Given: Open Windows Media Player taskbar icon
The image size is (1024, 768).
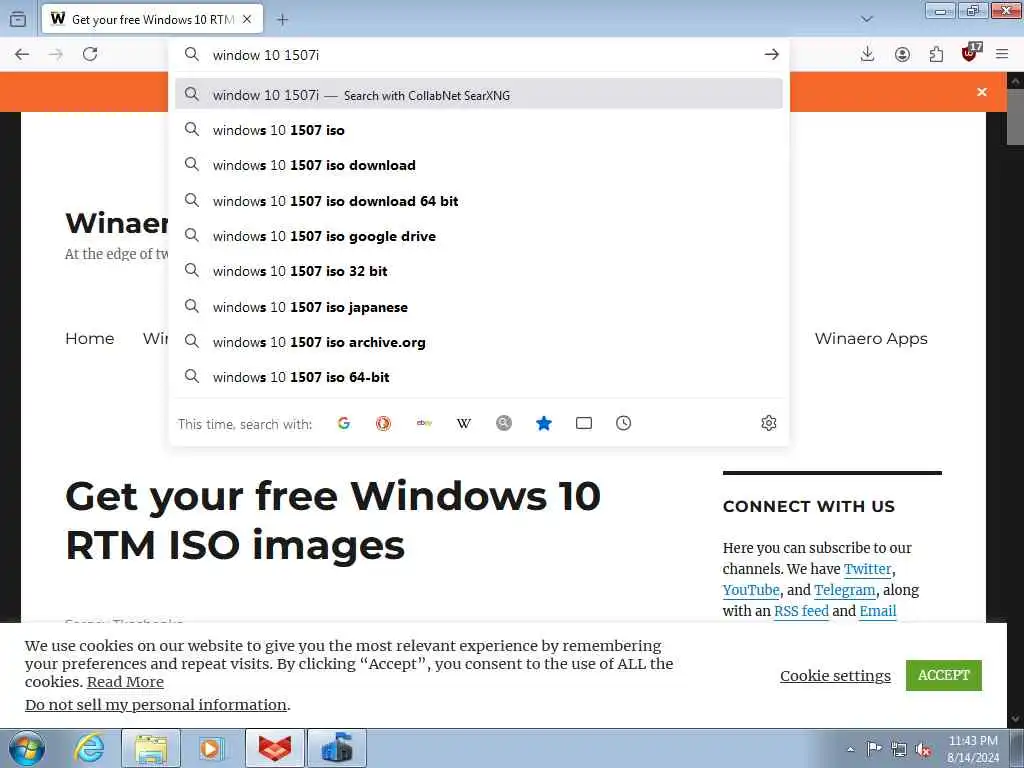Looking at the screenshot, I should click(x=211, y=748).
